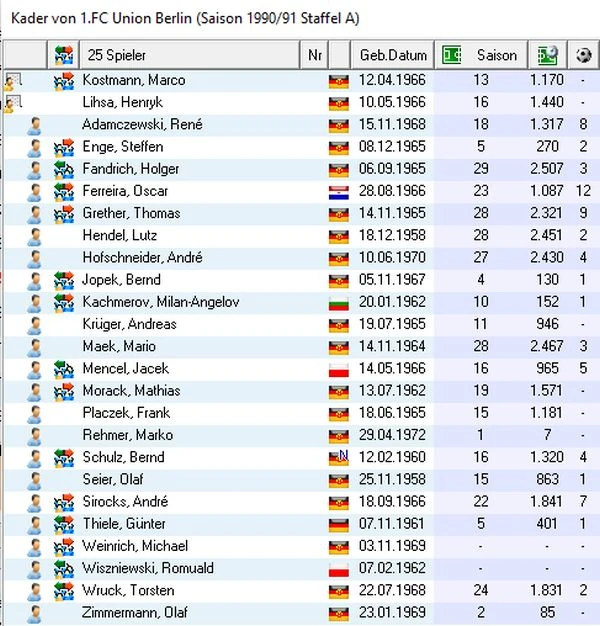Sort by the Geb.Datum column header
The image size is (600, 626).
[x=393, y=55]
